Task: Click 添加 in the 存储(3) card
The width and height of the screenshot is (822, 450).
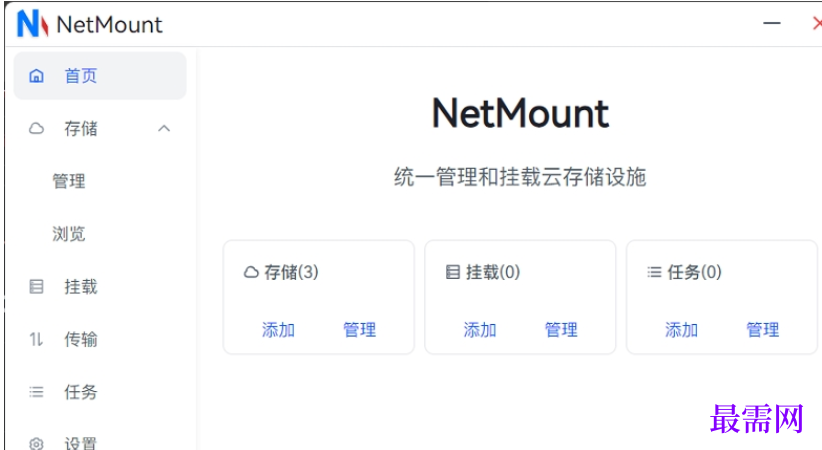Action: pos(278,330)
